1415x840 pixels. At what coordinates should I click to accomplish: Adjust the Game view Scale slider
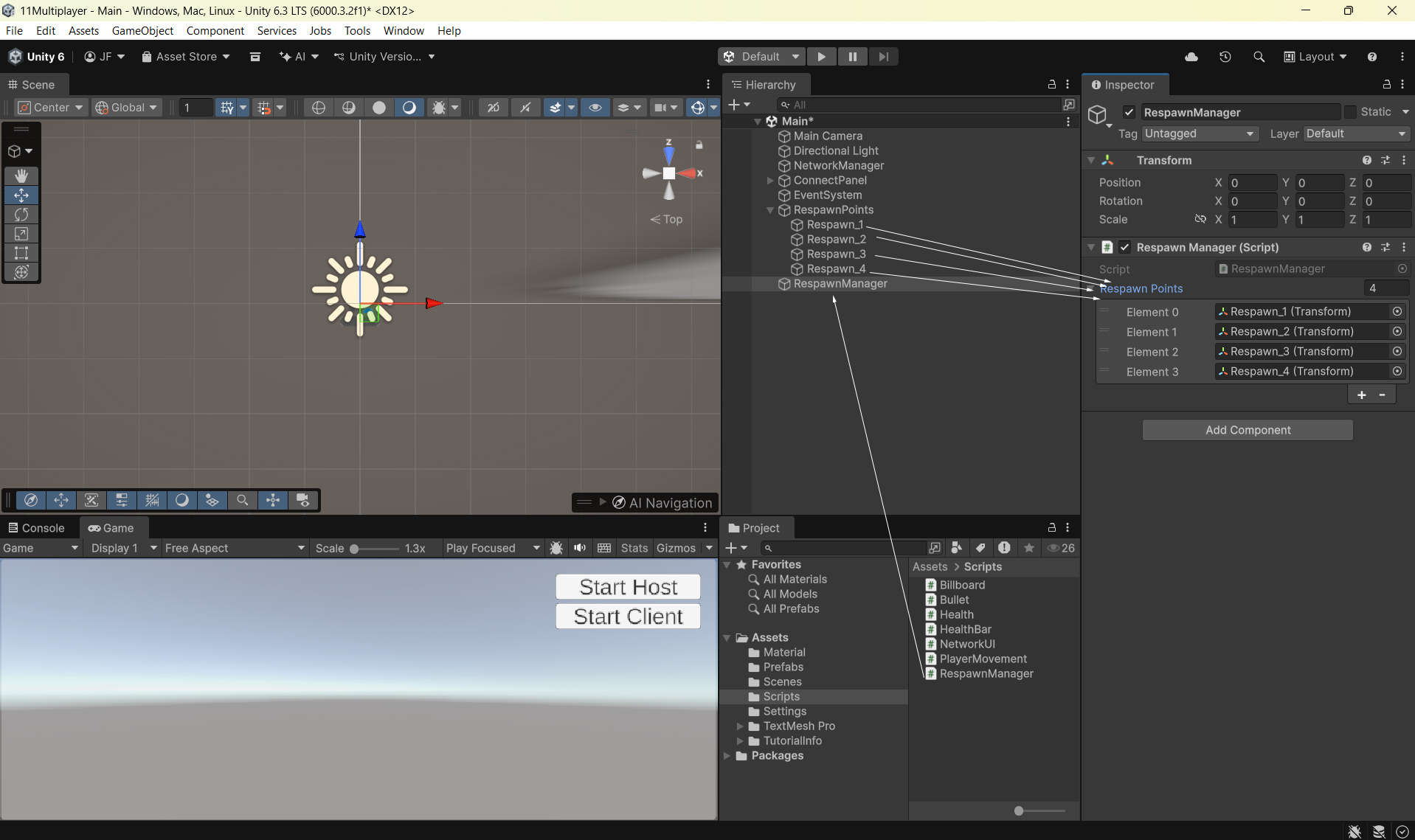(x=355, y=549)
